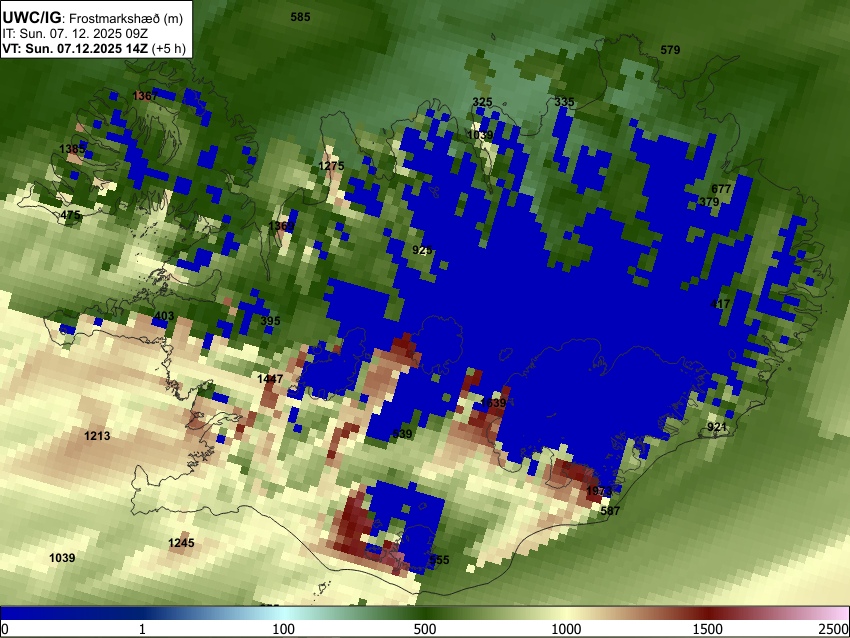The height and width of the screenshot is (638, 850).
Task: Click the map value label 1213
Action: (97, 436)
